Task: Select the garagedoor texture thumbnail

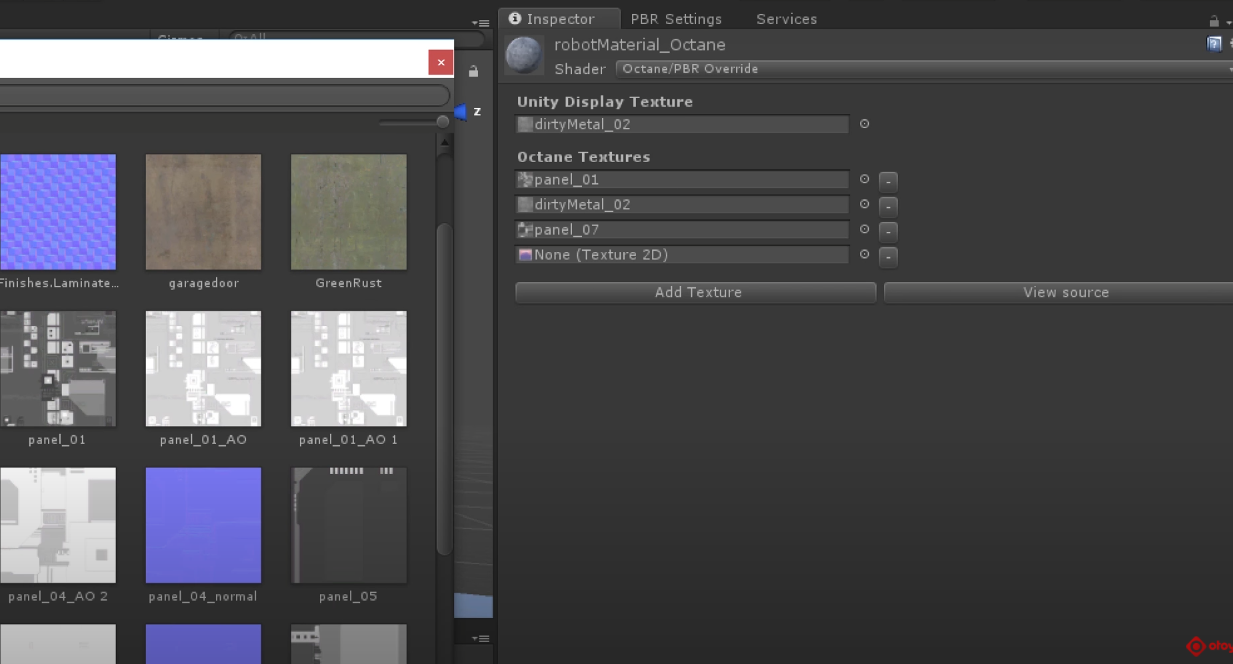Action: click(203, 212)
